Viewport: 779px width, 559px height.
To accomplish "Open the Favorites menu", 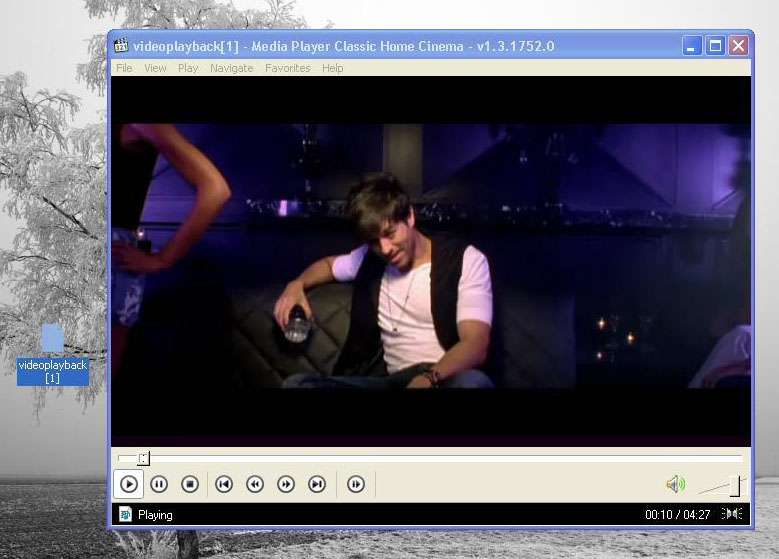I will (x=288, y=68).
